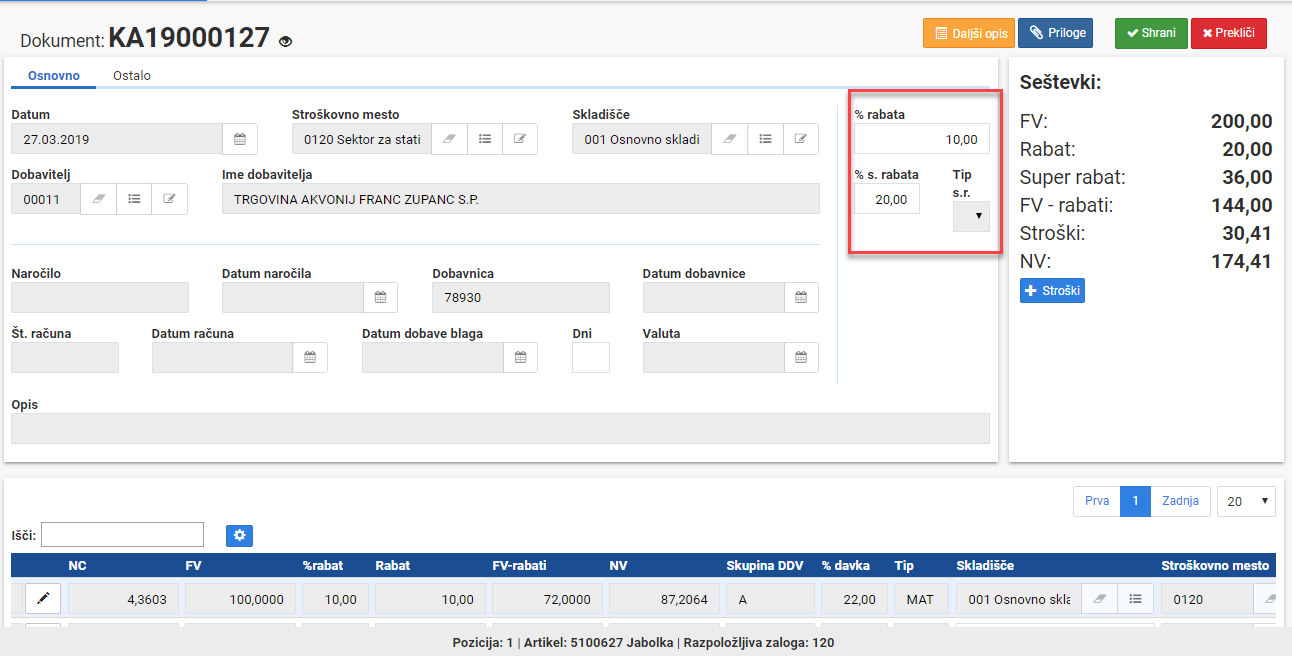1292x656 pixels.
Task: Clear Stroškovno mesto with eraser icon
Action: click(x=449, y=139)
